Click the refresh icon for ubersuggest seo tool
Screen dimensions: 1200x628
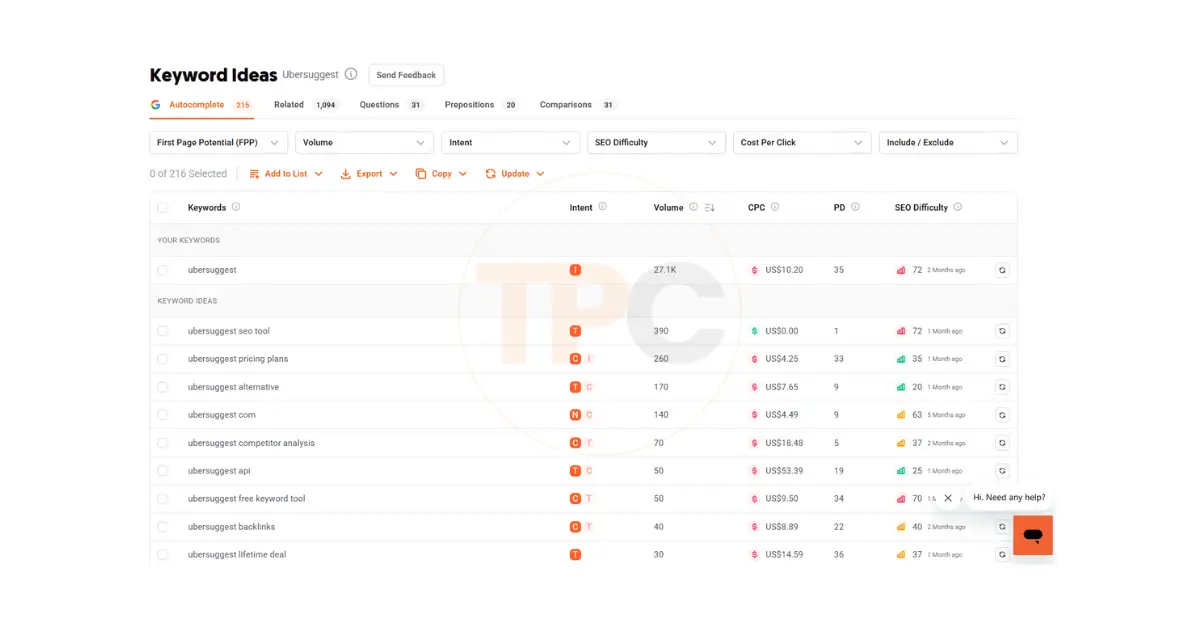pos(1002,331)
